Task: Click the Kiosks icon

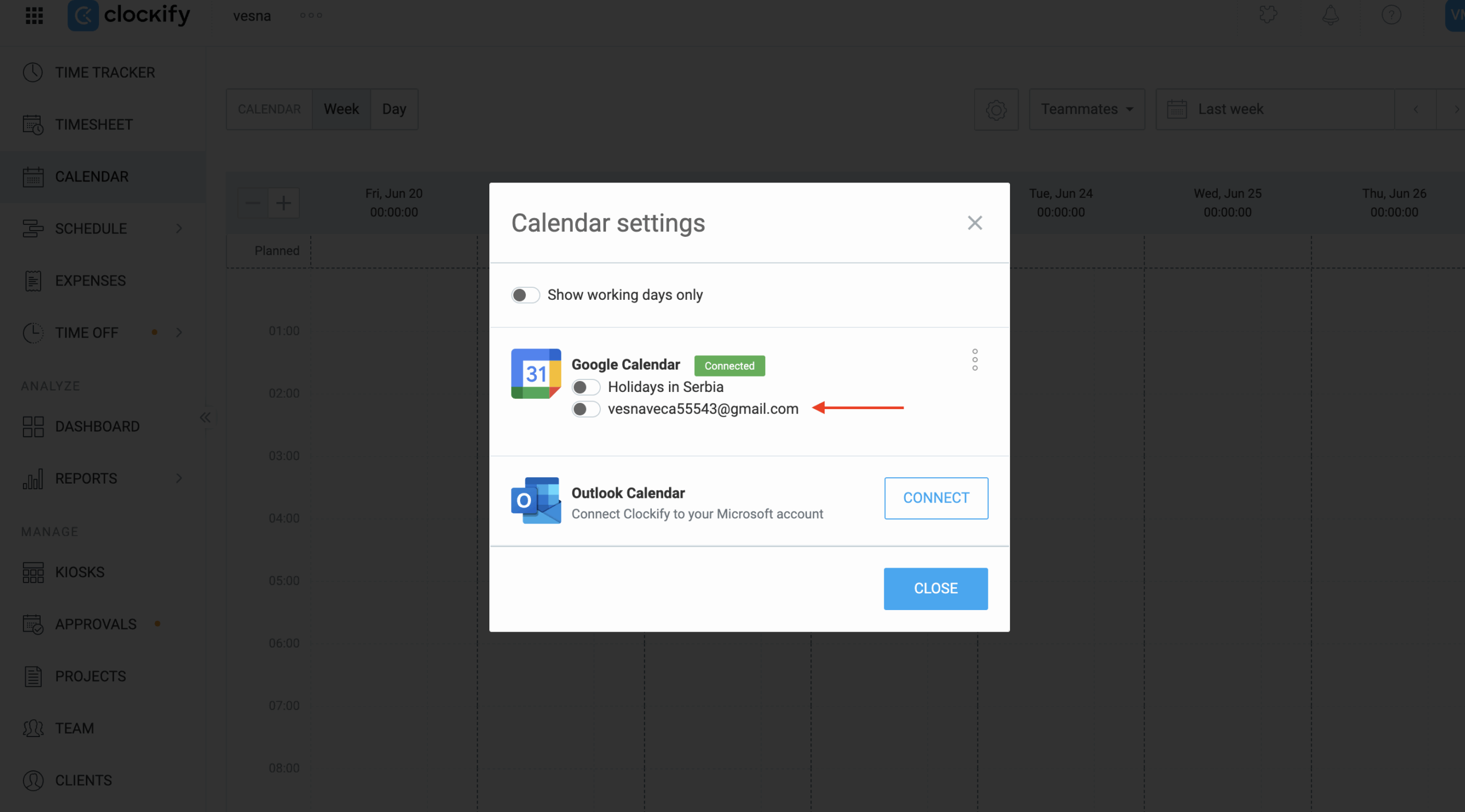Action: pos(33,572)
